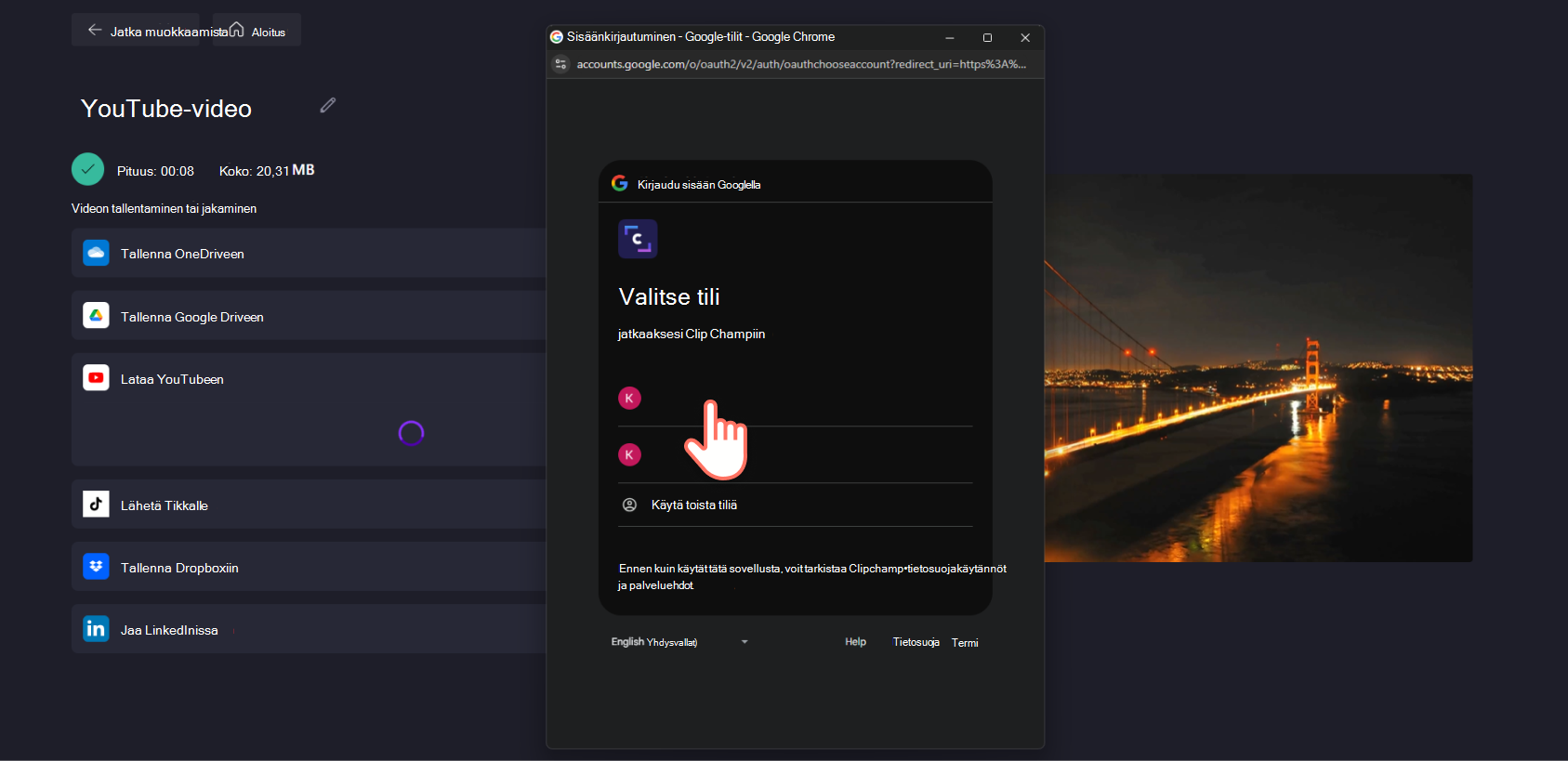Select Lataa YouTubeen option
The width and height of the screenshot is (1568, 761).
point(309,379)
